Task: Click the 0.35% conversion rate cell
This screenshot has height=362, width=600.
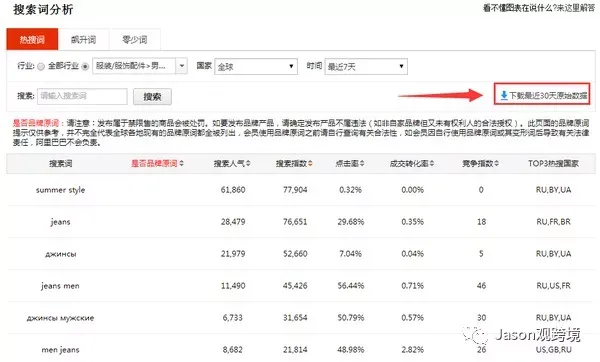Action: pos(412,222)
